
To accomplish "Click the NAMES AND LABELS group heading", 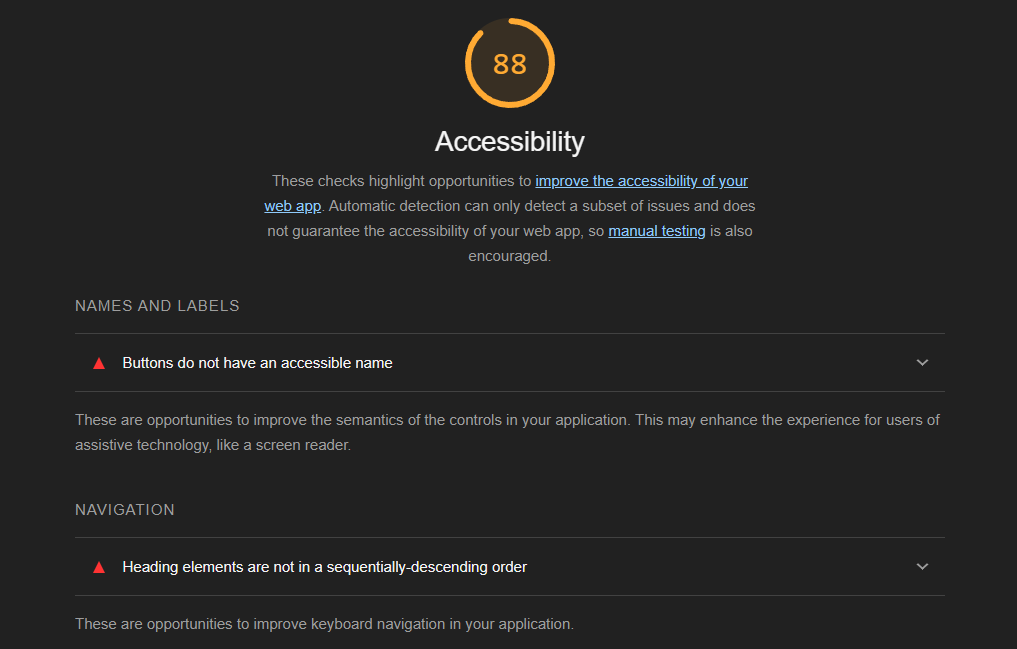I will tap(157, 306).
